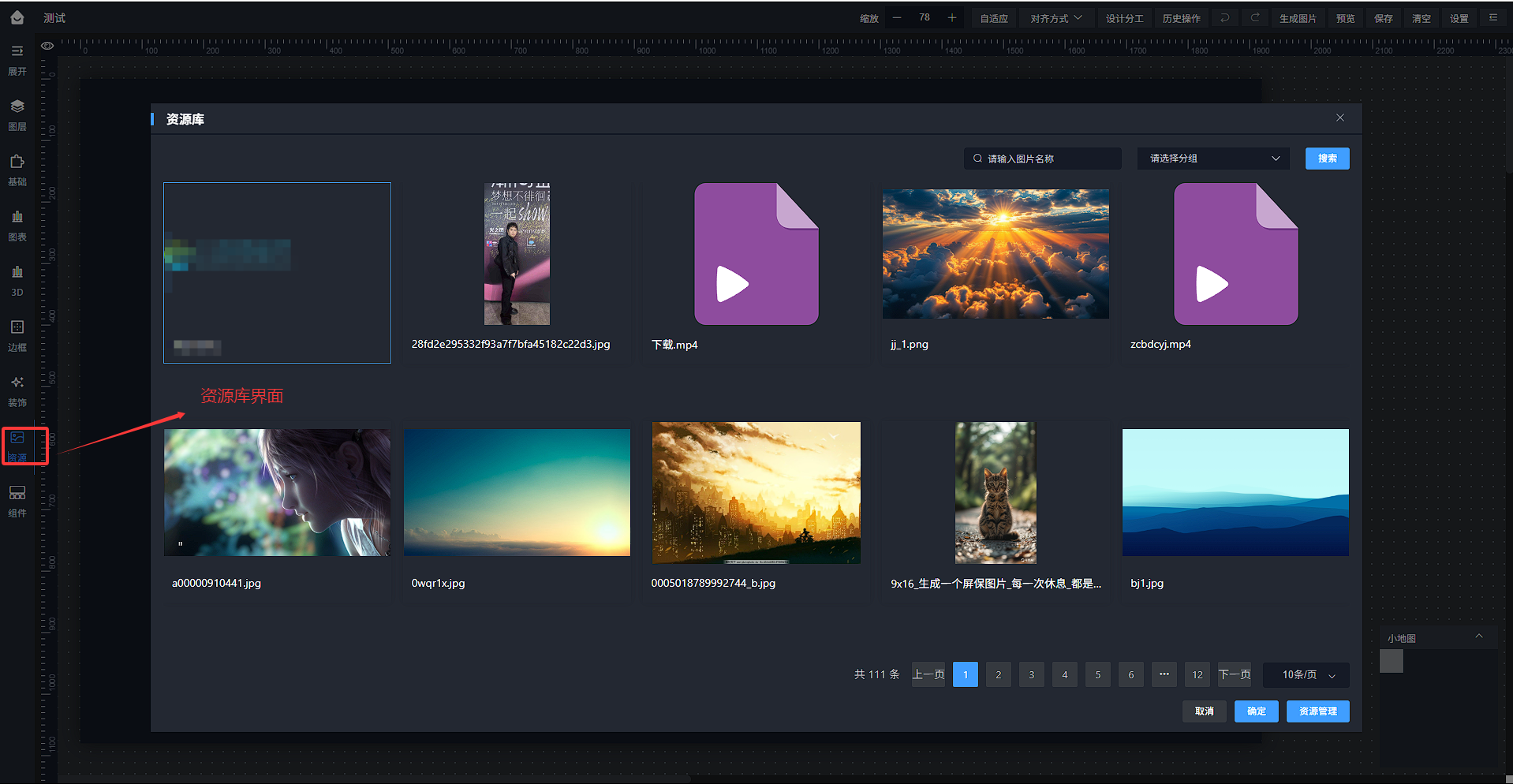Go to previous page with 上一页
Image resolution: width=1513 pixels, height=784 pixels.
pyautogui.click(x=928, y=674)
